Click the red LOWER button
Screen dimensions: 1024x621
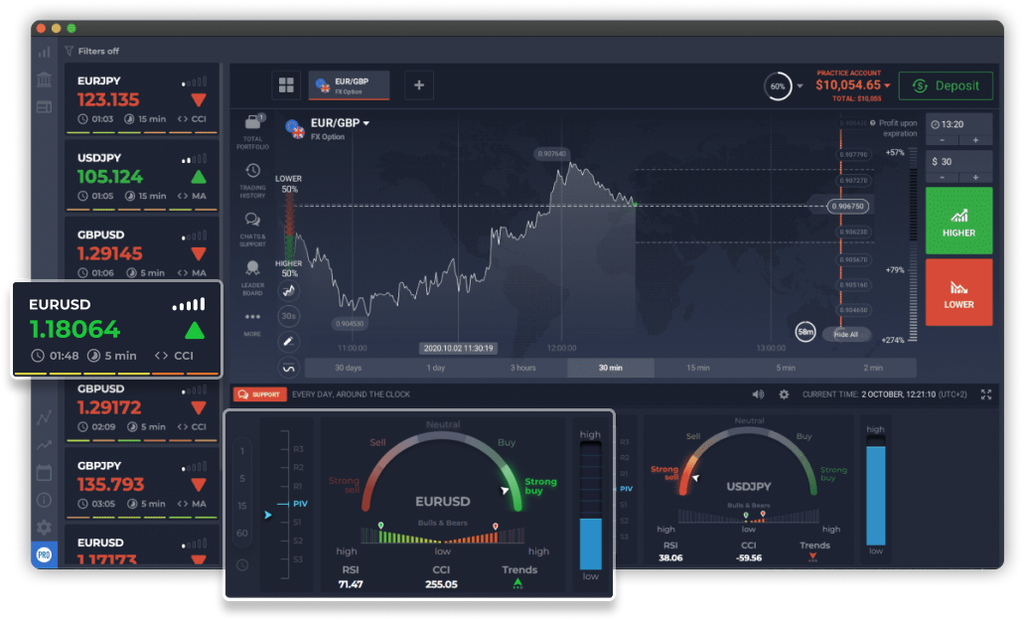point(959,293)
